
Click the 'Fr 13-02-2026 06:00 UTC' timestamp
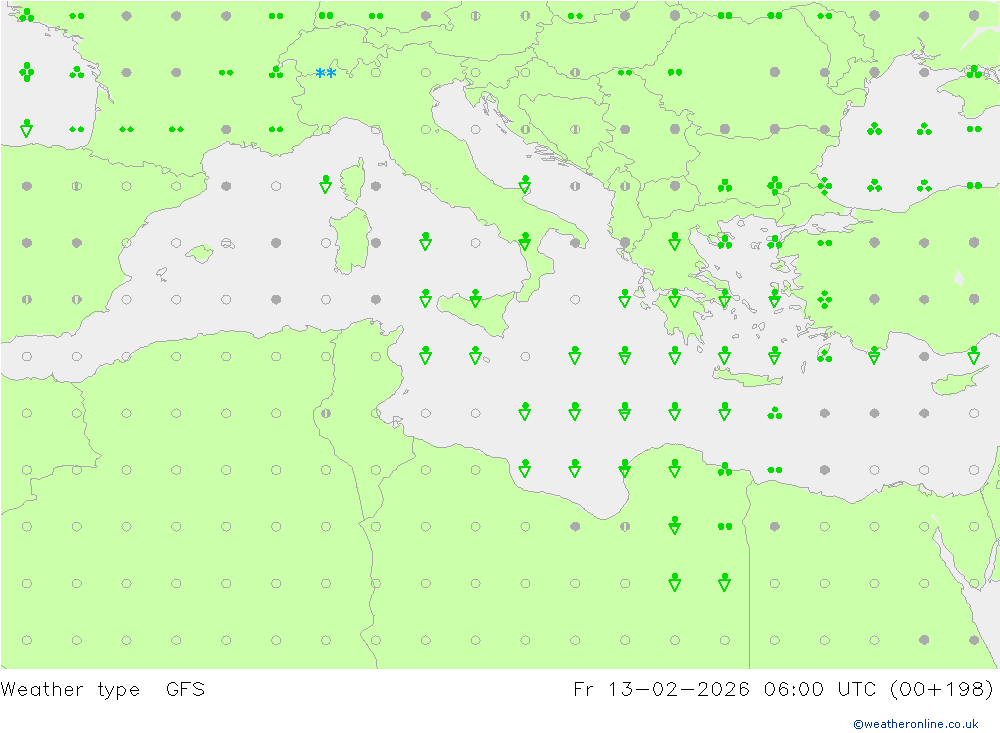pyautogui.click(x=727, y=690)
